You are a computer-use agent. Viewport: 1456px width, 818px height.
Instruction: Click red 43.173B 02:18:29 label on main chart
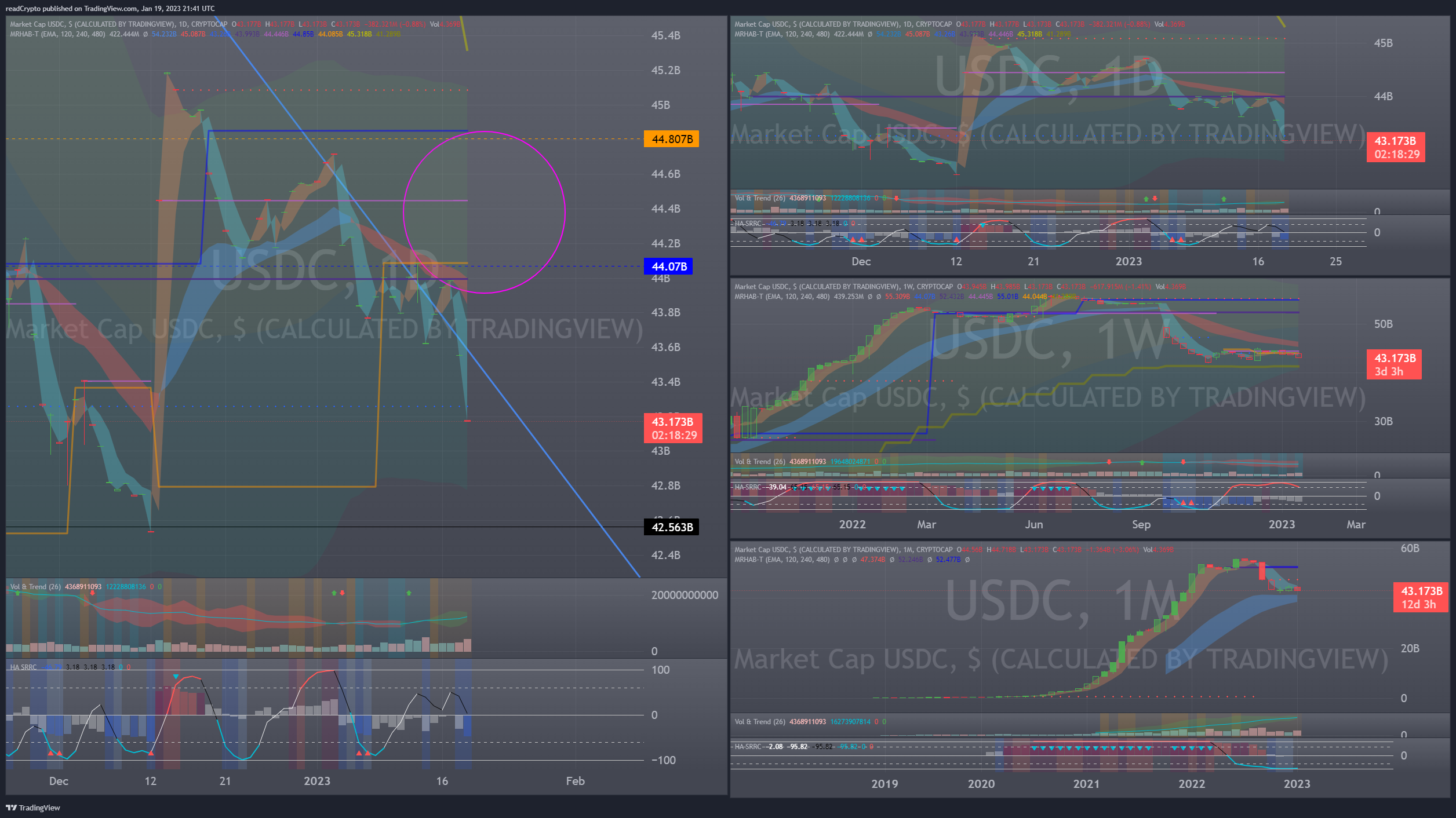coord(673,428)
